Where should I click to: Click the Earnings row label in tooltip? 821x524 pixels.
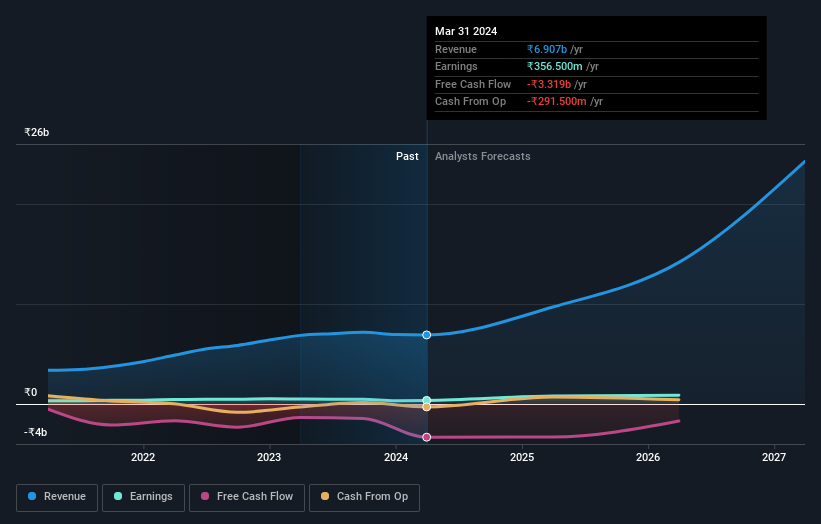click(457, 66)
